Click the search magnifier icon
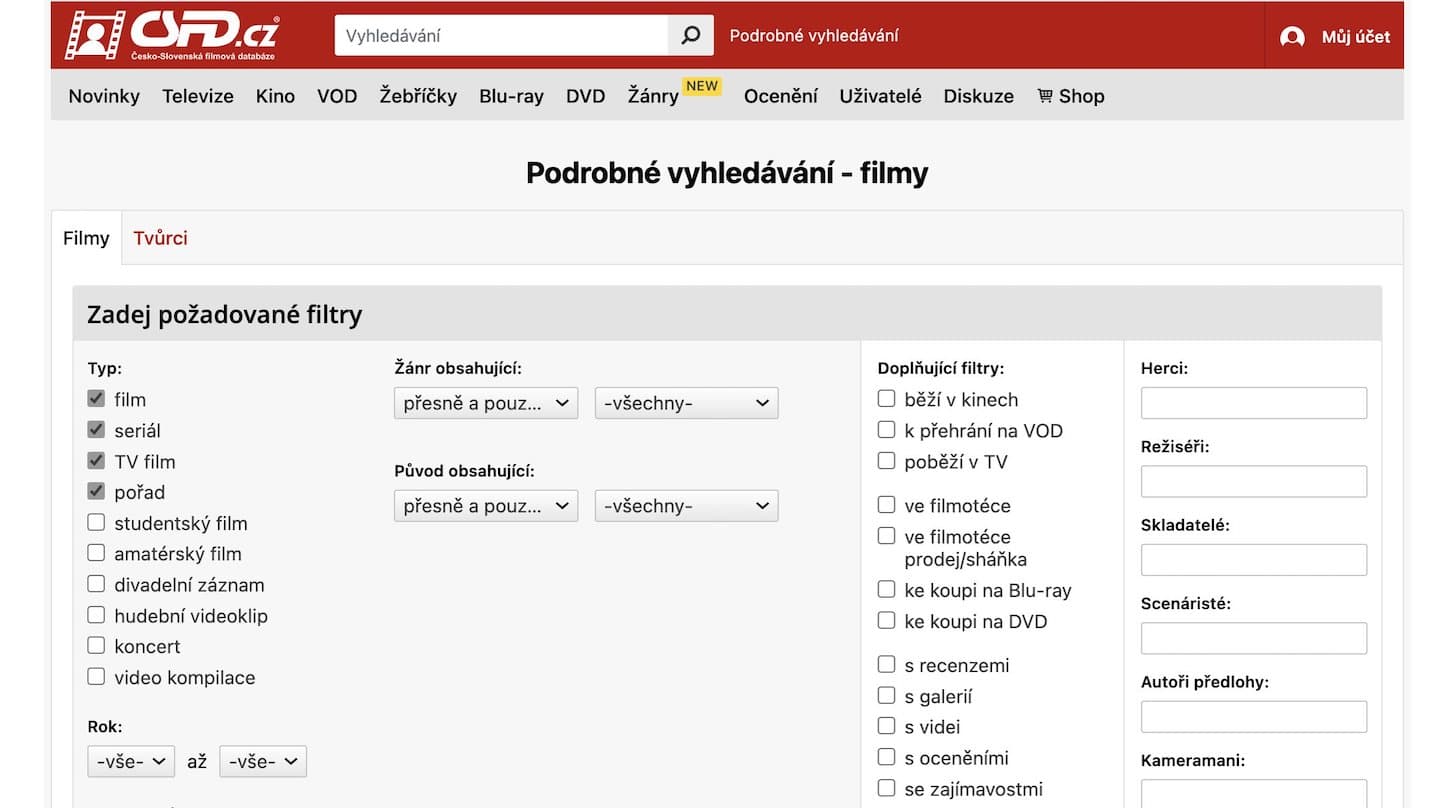The height and width of the screenshot is (808, 1440). 691,35
